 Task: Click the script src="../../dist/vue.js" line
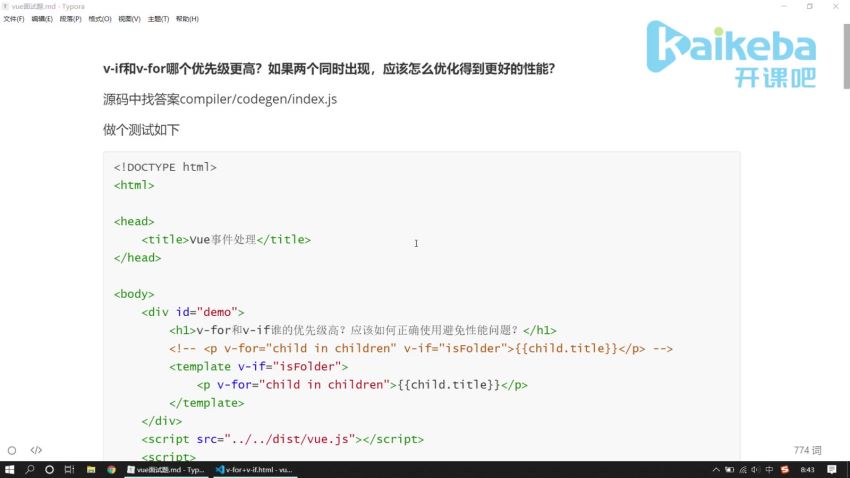click(x=282, y=440)
